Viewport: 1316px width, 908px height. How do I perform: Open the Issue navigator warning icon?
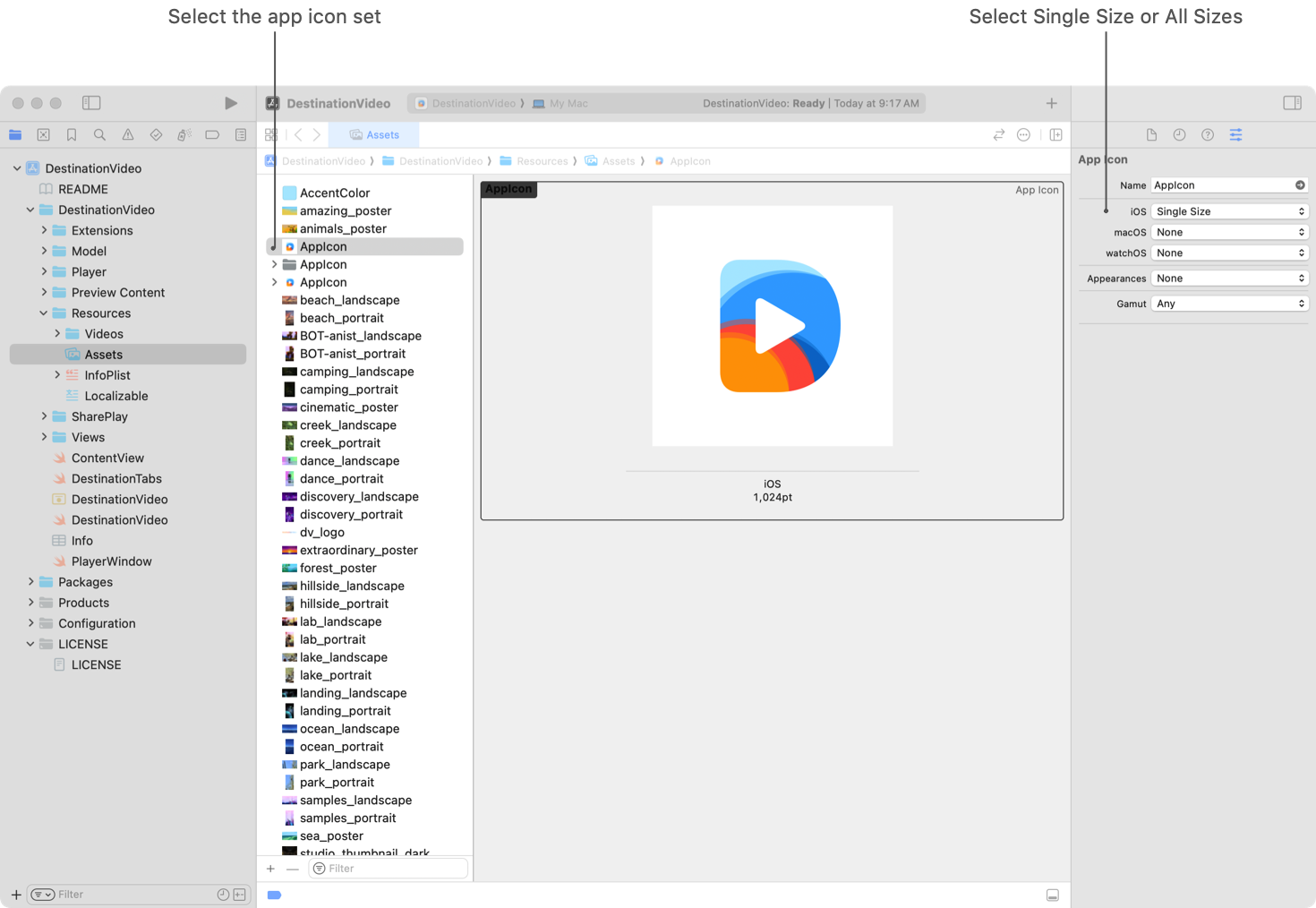click(128, 135)
